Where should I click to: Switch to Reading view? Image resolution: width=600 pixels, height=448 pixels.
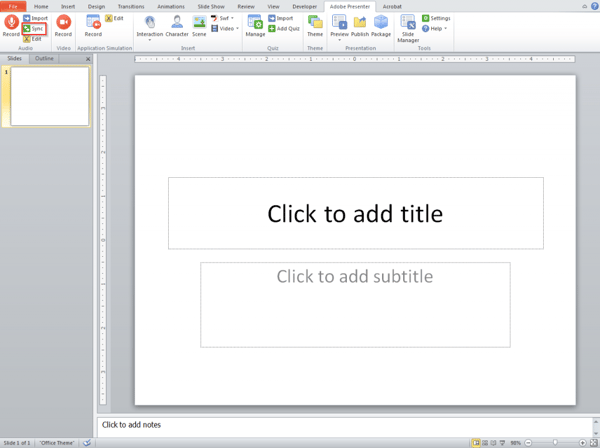[494, 443]
